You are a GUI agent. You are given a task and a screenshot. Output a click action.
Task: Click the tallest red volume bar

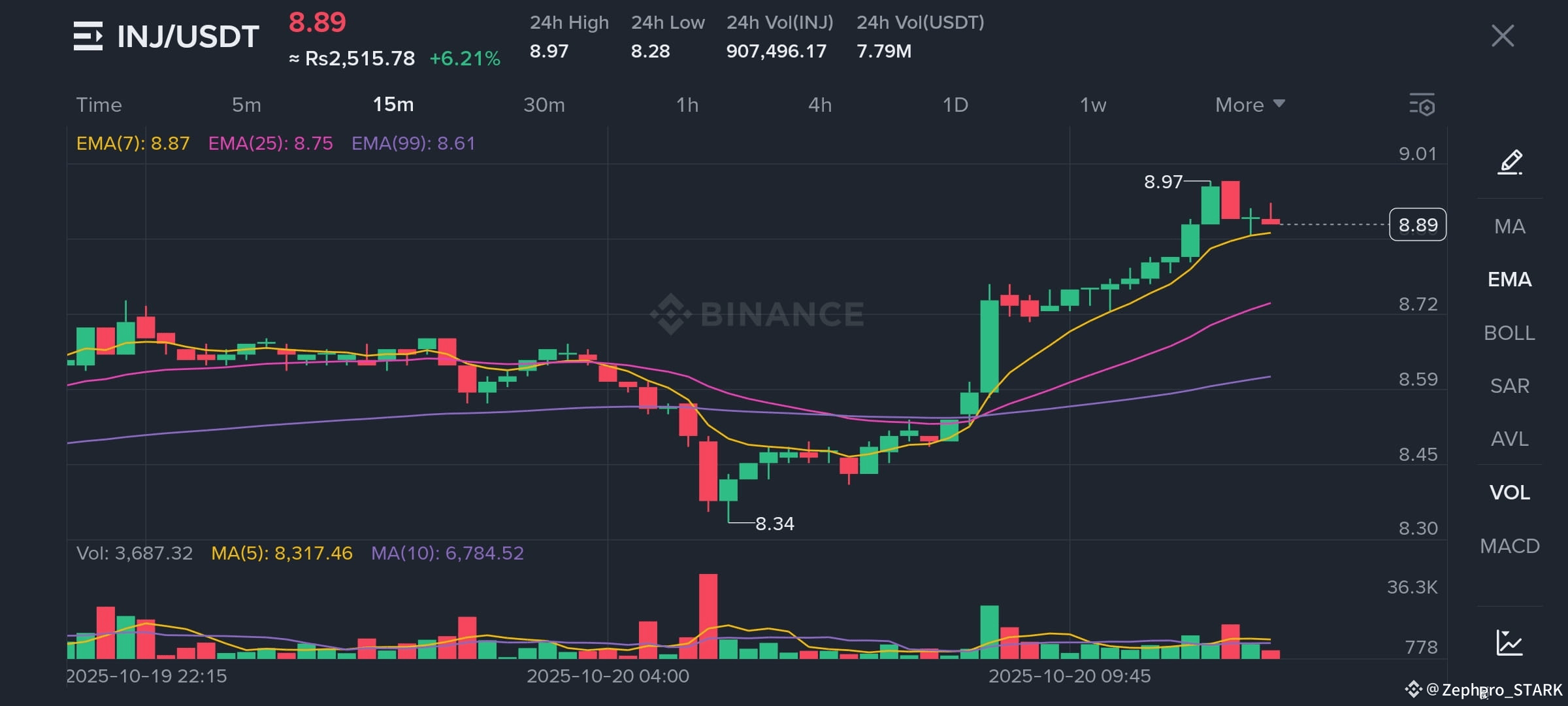coord(708,616)
